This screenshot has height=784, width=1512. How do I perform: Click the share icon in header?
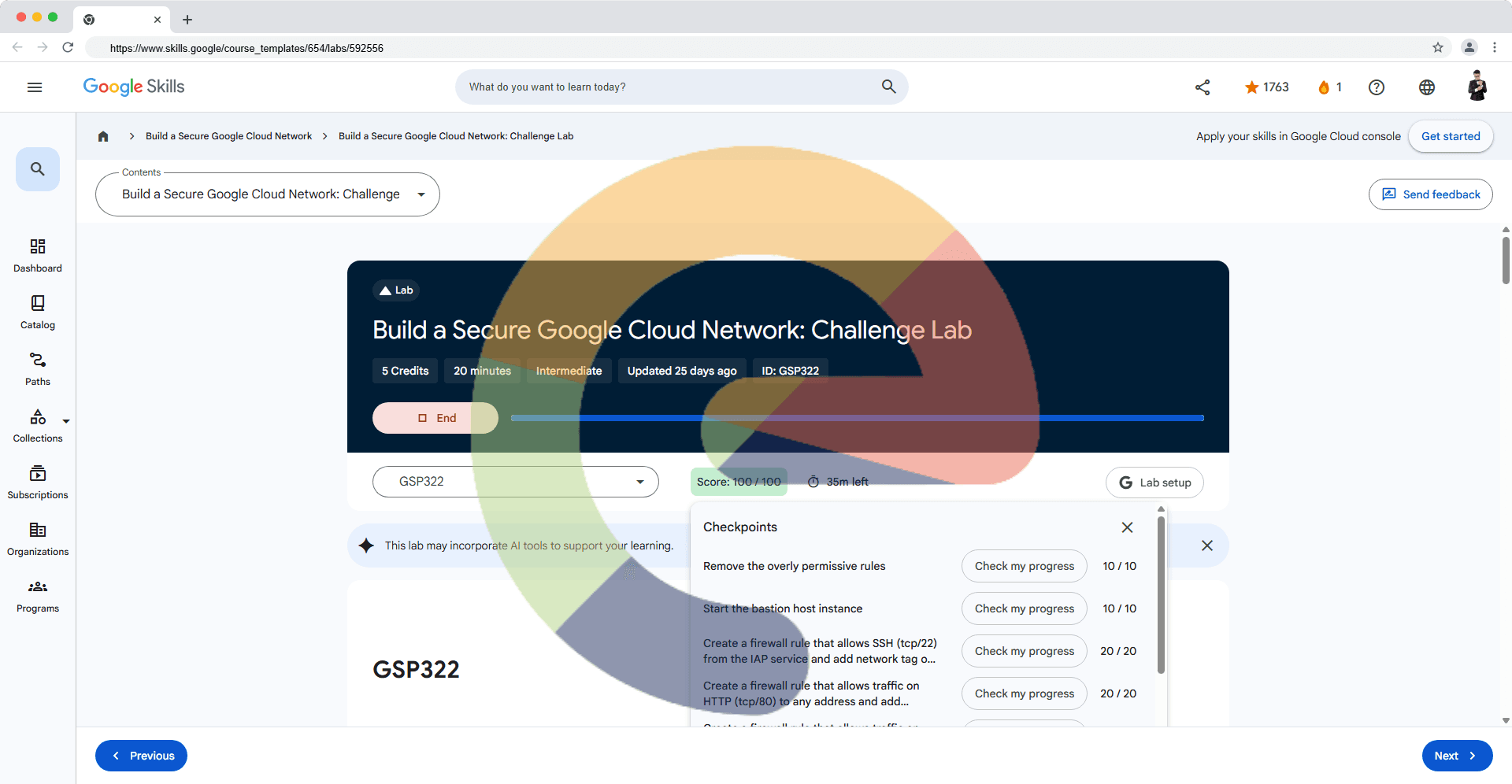pyautogui.click(x=1203, y=87)
